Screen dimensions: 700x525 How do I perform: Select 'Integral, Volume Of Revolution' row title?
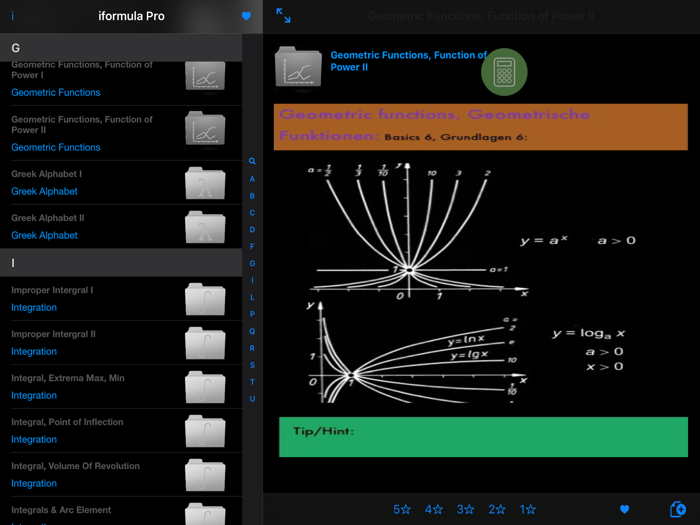pos(75,466)
